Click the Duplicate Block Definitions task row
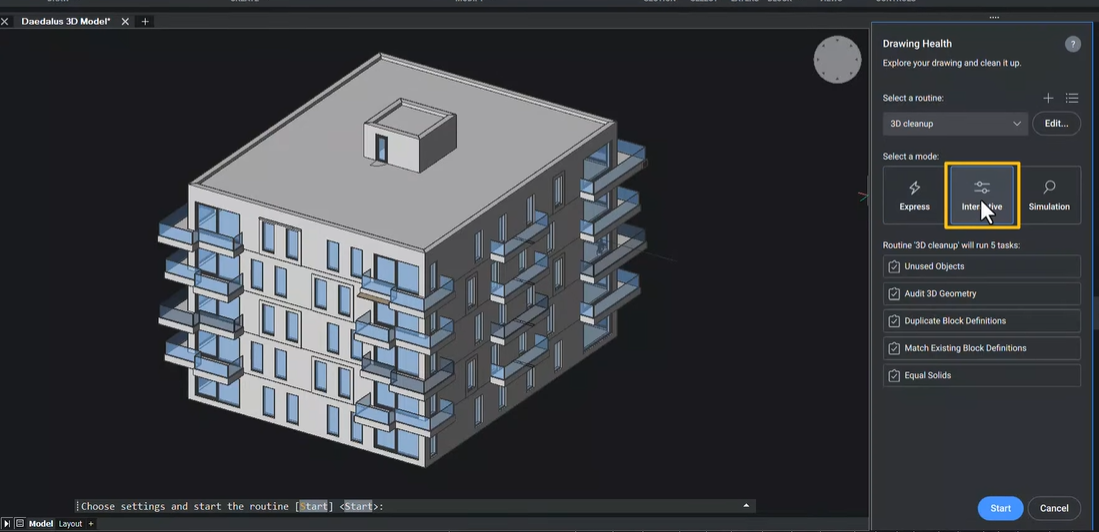This screenshot has width=1099, height=532. point(981,321)
